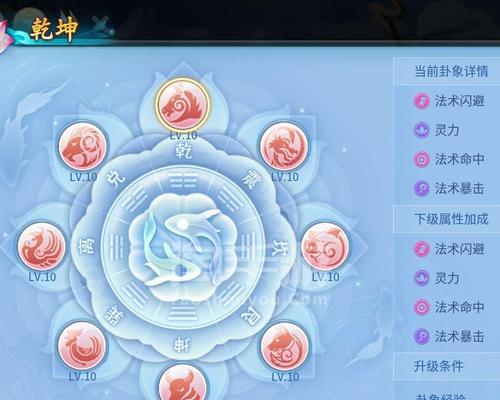The image size is (500, 400).
Task: Select the dog medallion beside 艮
Action: pos(284,347)
